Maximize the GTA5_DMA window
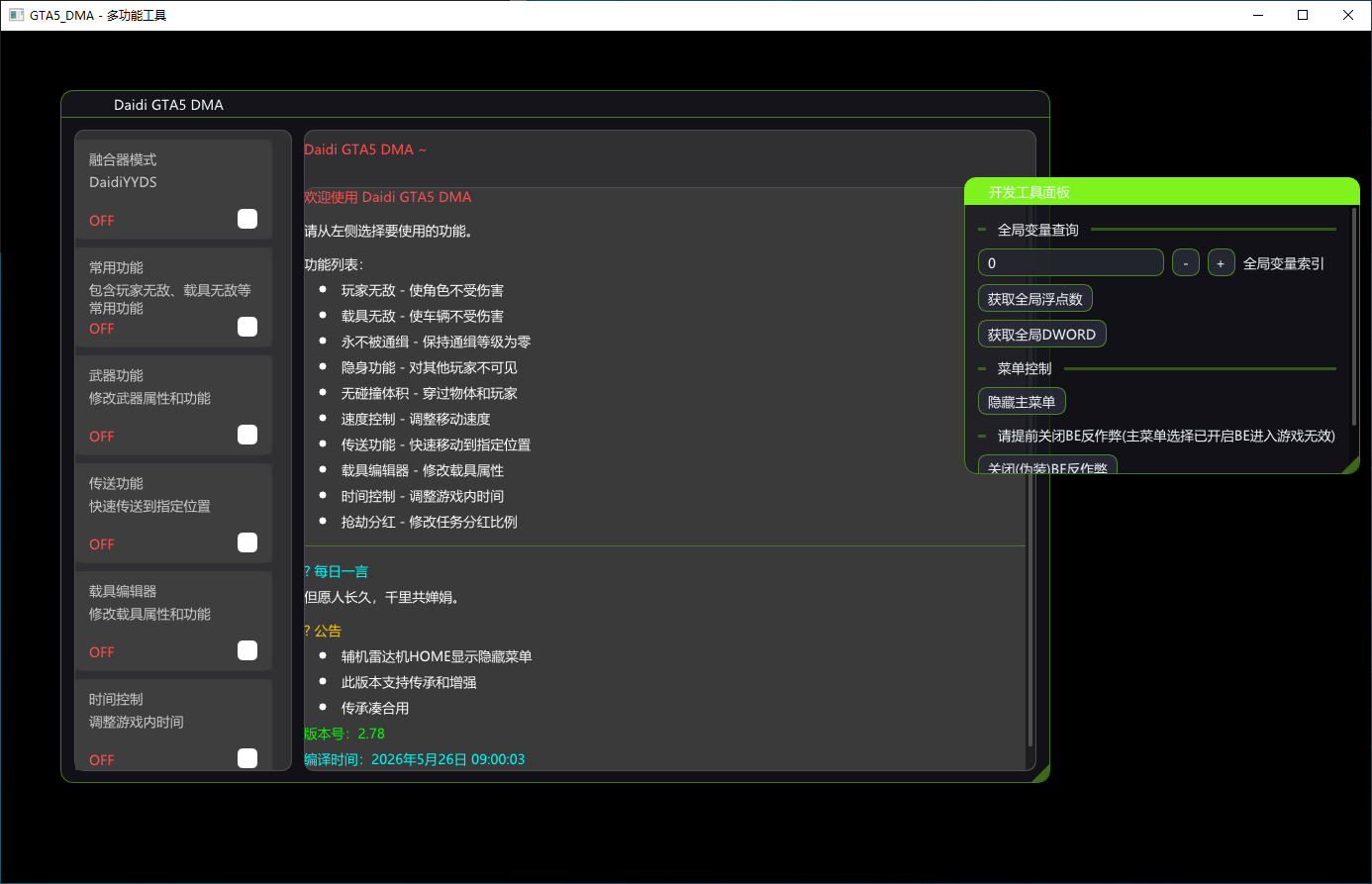 pyautogui.click(x=1303, y=15)
